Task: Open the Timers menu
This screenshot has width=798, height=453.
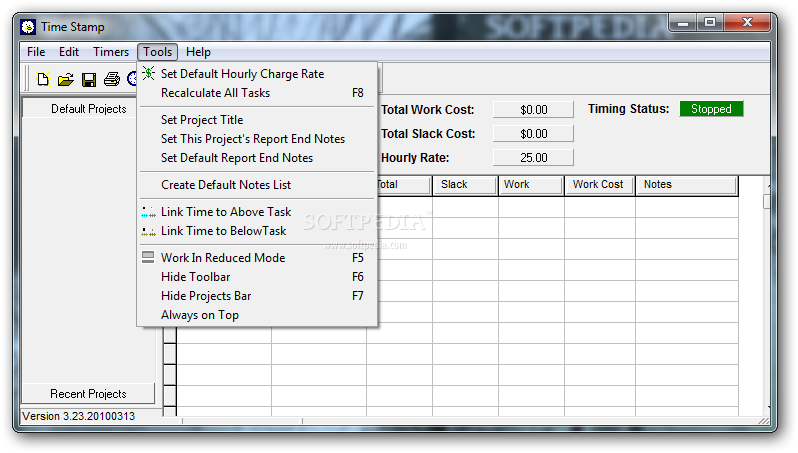Action: pyautogui.click(x=111, y=52)
